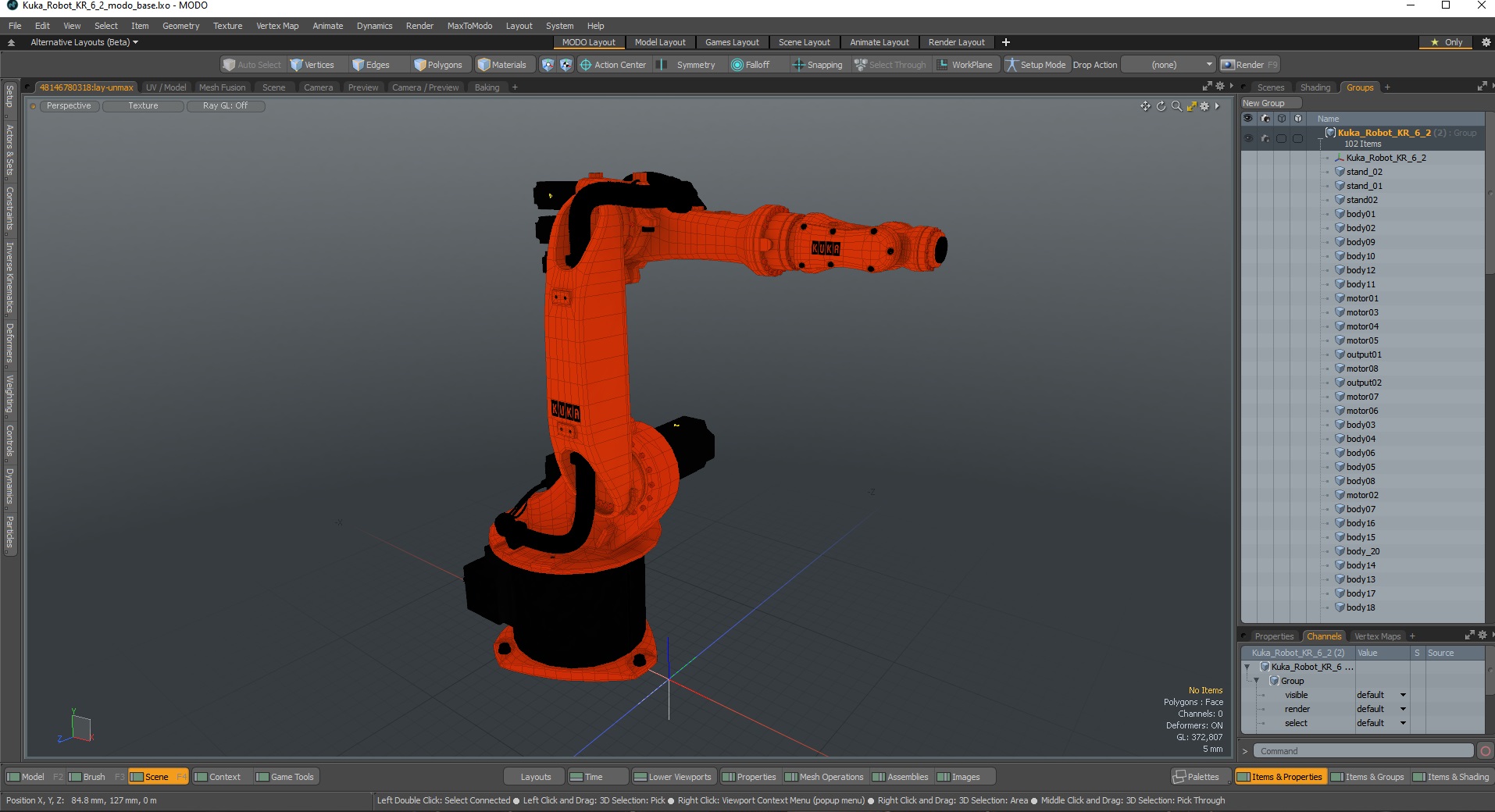Collapse Kuka_Robot_KR_6 channel tree
Viewport: 1495px width, 812px height.
click(1247, 667)
